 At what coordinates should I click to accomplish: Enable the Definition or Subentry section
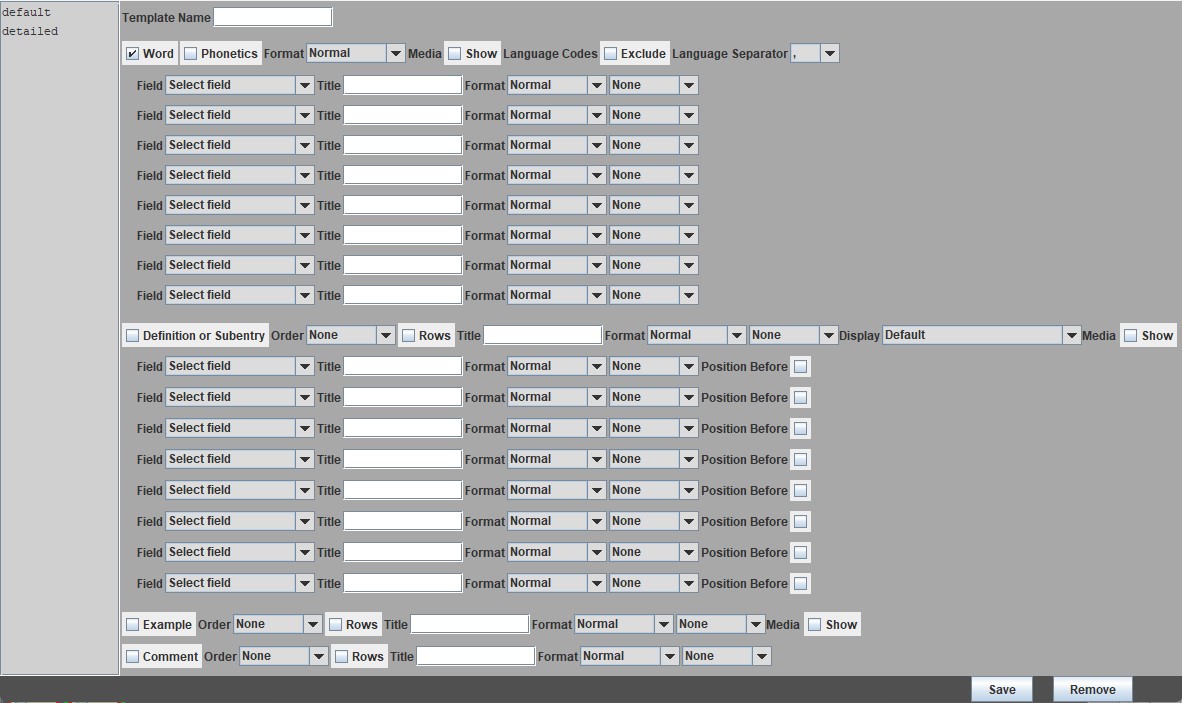pyautogui.click(x=132, y=335)
